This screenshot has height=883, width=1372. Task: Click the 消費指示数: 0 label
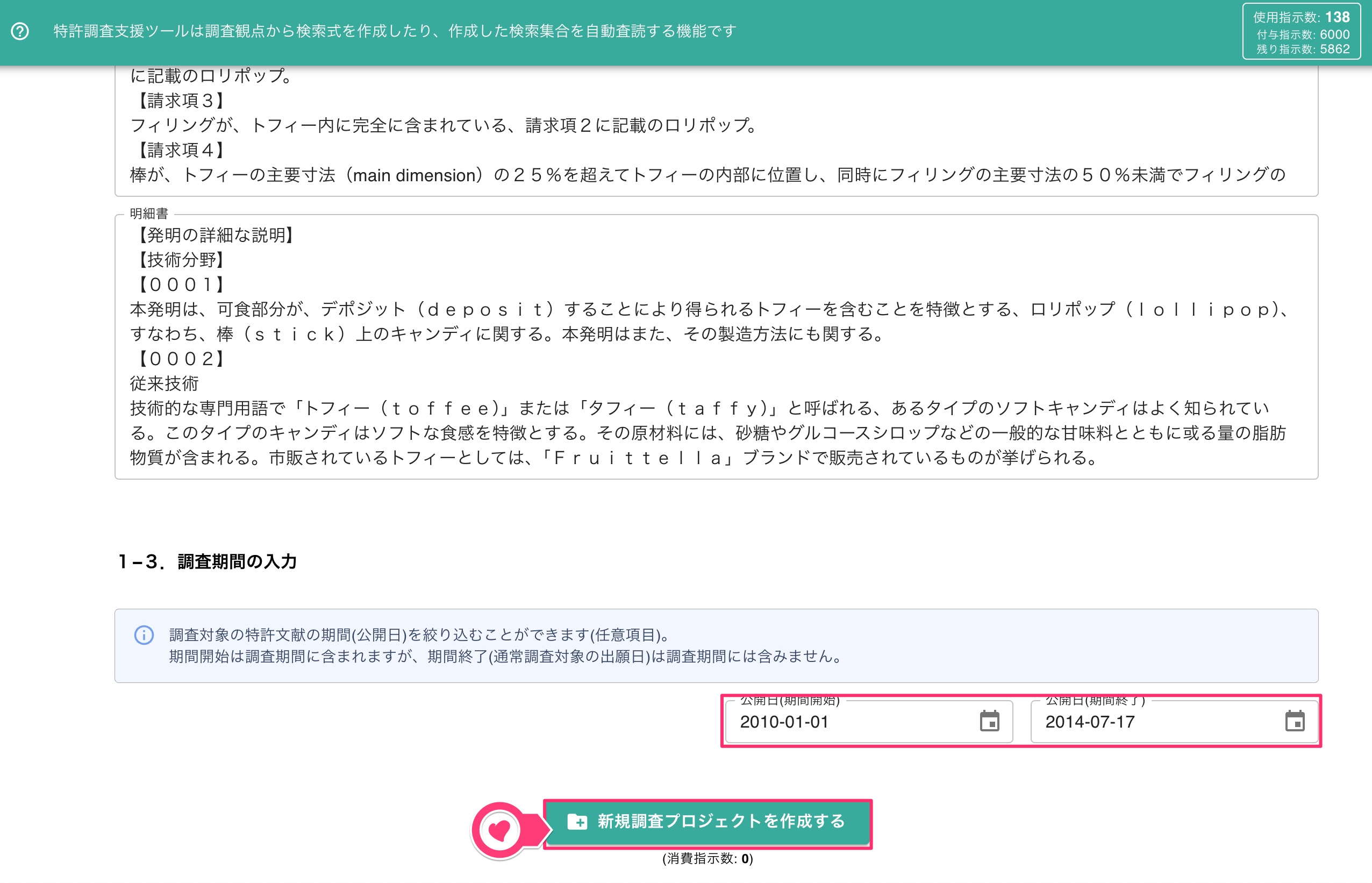(x=707, y=858)
